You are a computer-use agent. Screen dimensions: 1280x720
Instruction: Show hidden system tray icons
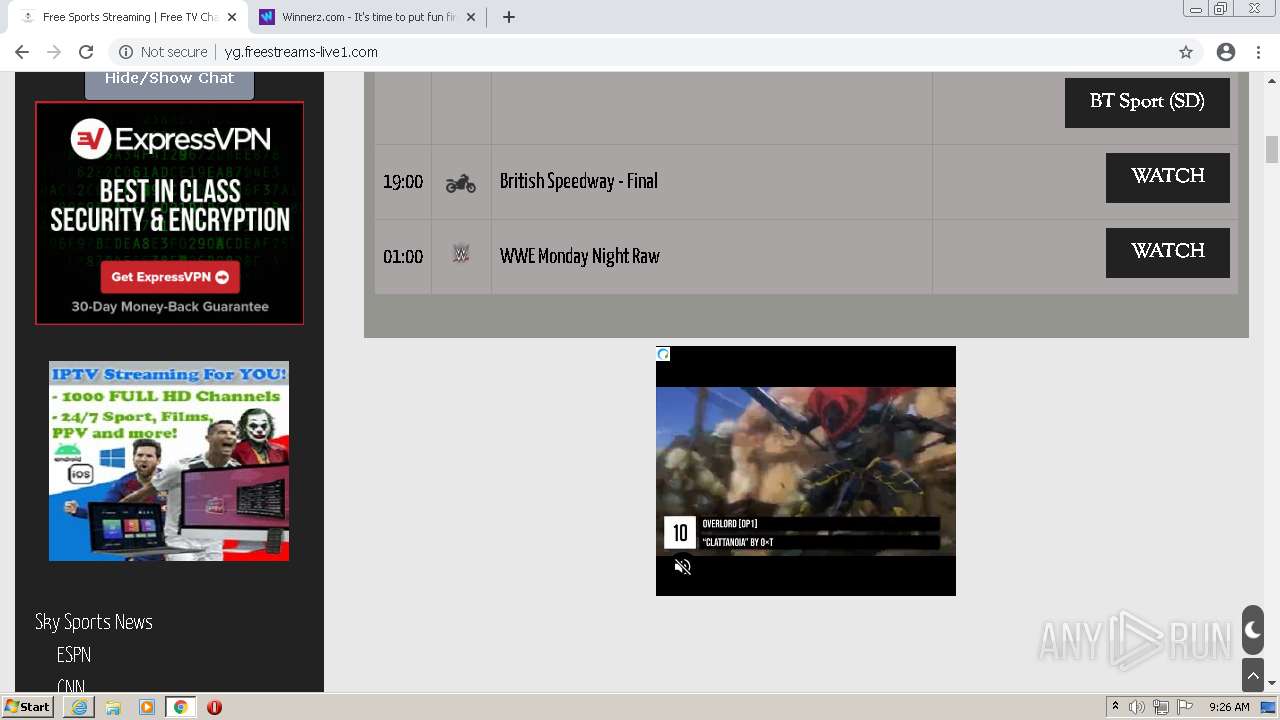point(1115,707)
